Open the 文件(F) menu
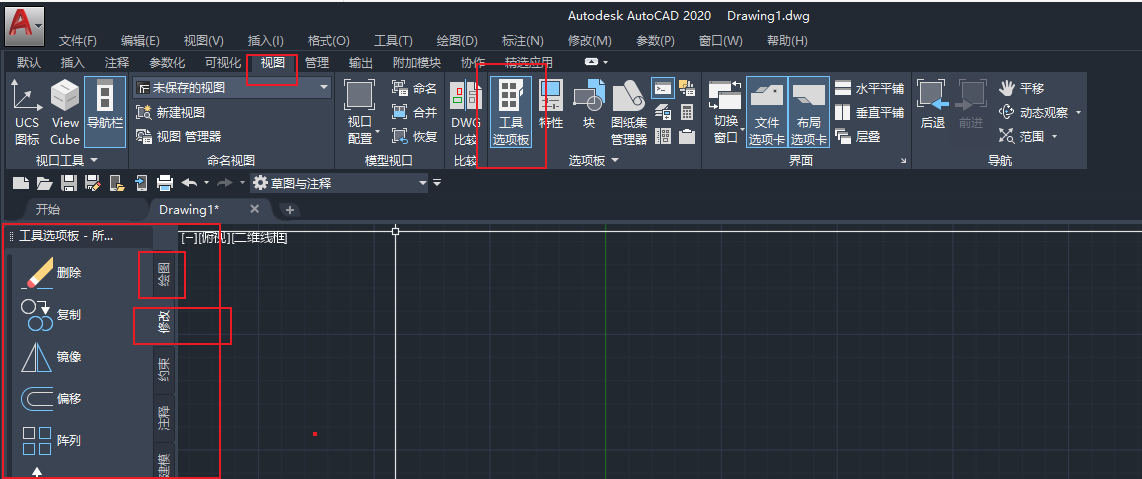 78,41
